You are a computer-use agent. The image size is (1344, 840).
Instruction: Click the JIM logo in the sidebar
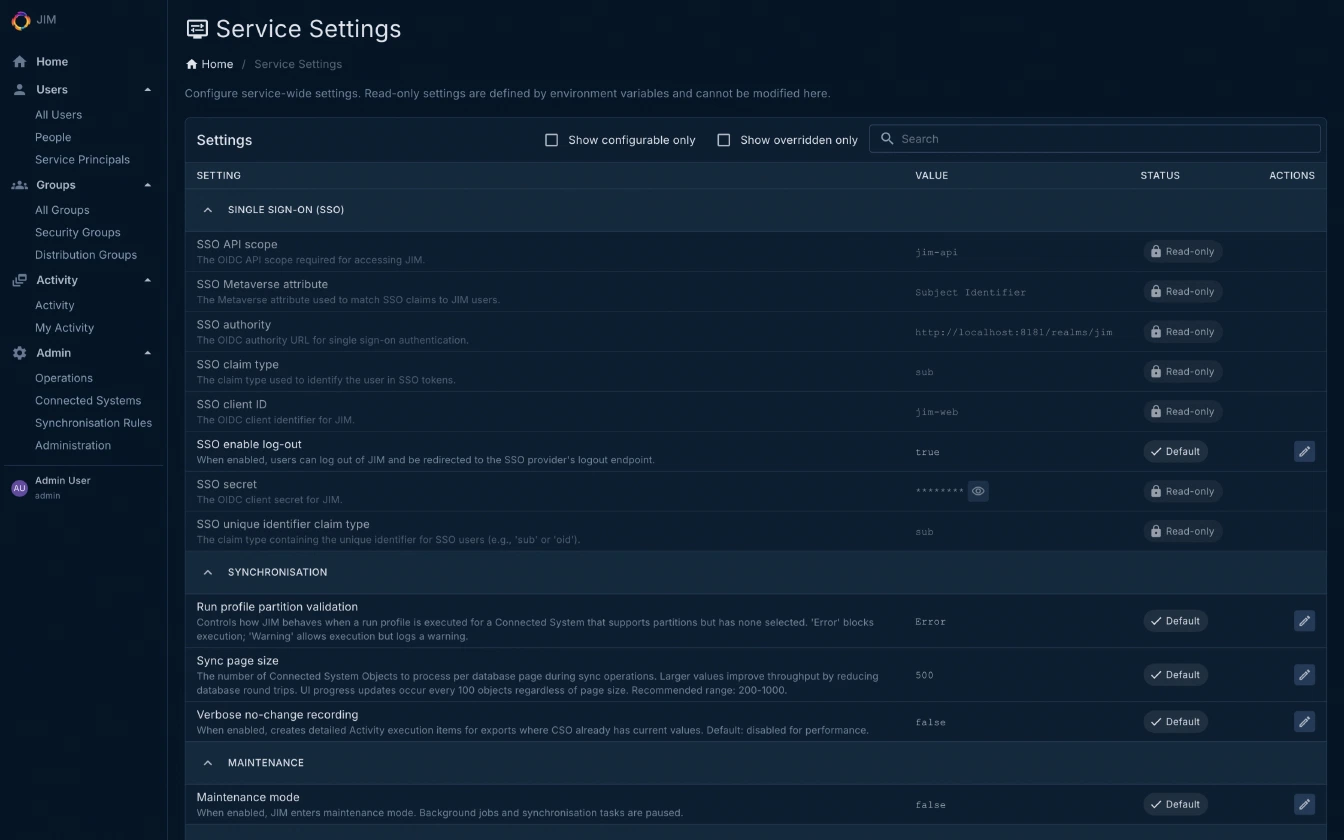coord(19,20)
